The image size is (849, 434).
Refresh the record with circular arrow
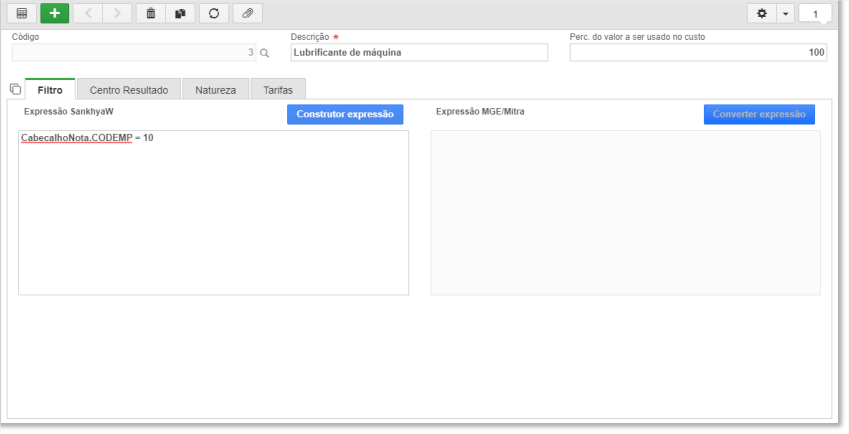point(214,14)
